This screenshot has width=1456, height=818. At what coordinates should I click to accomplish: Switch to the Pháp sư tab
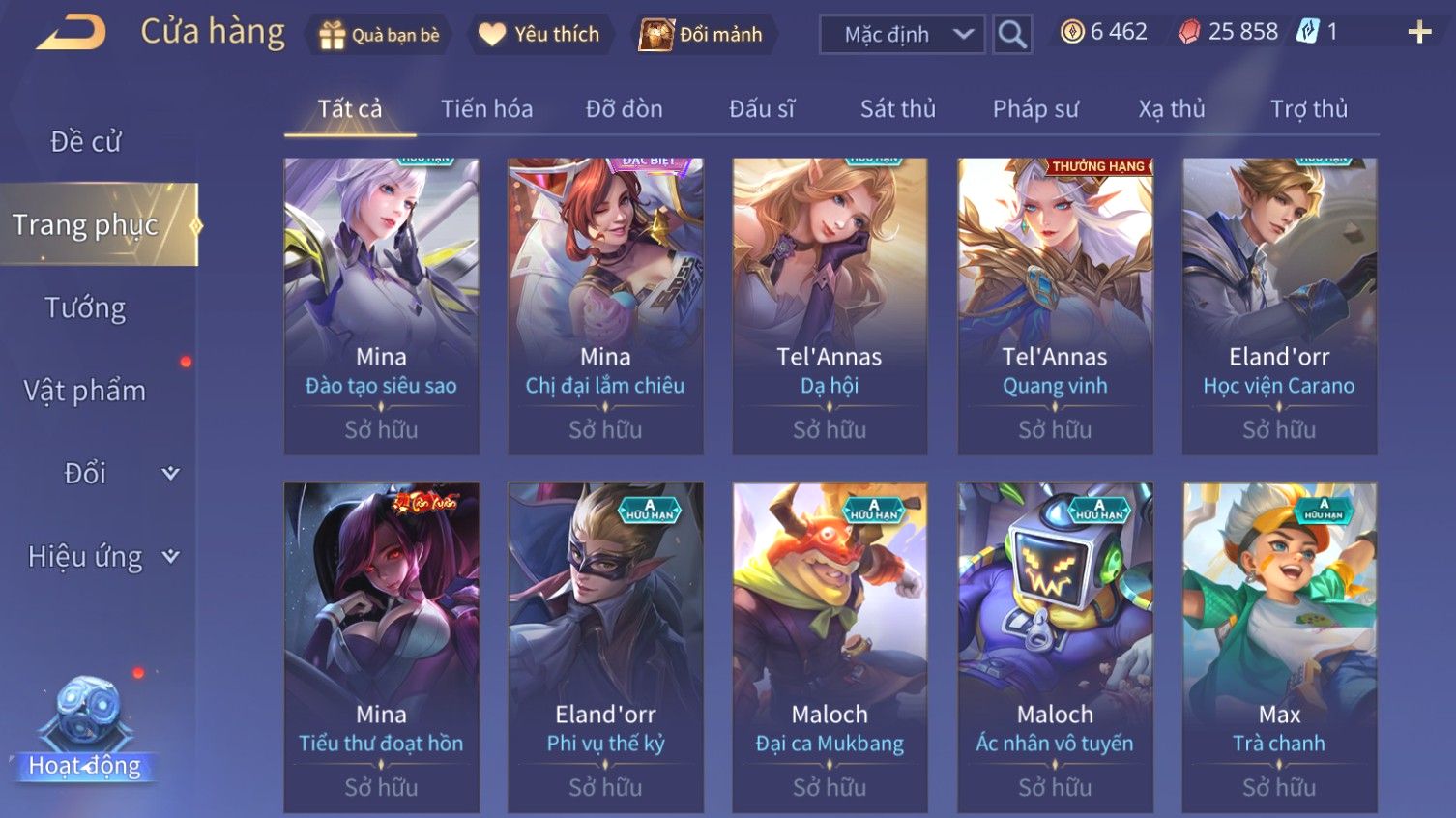[x=1035, y=109]
